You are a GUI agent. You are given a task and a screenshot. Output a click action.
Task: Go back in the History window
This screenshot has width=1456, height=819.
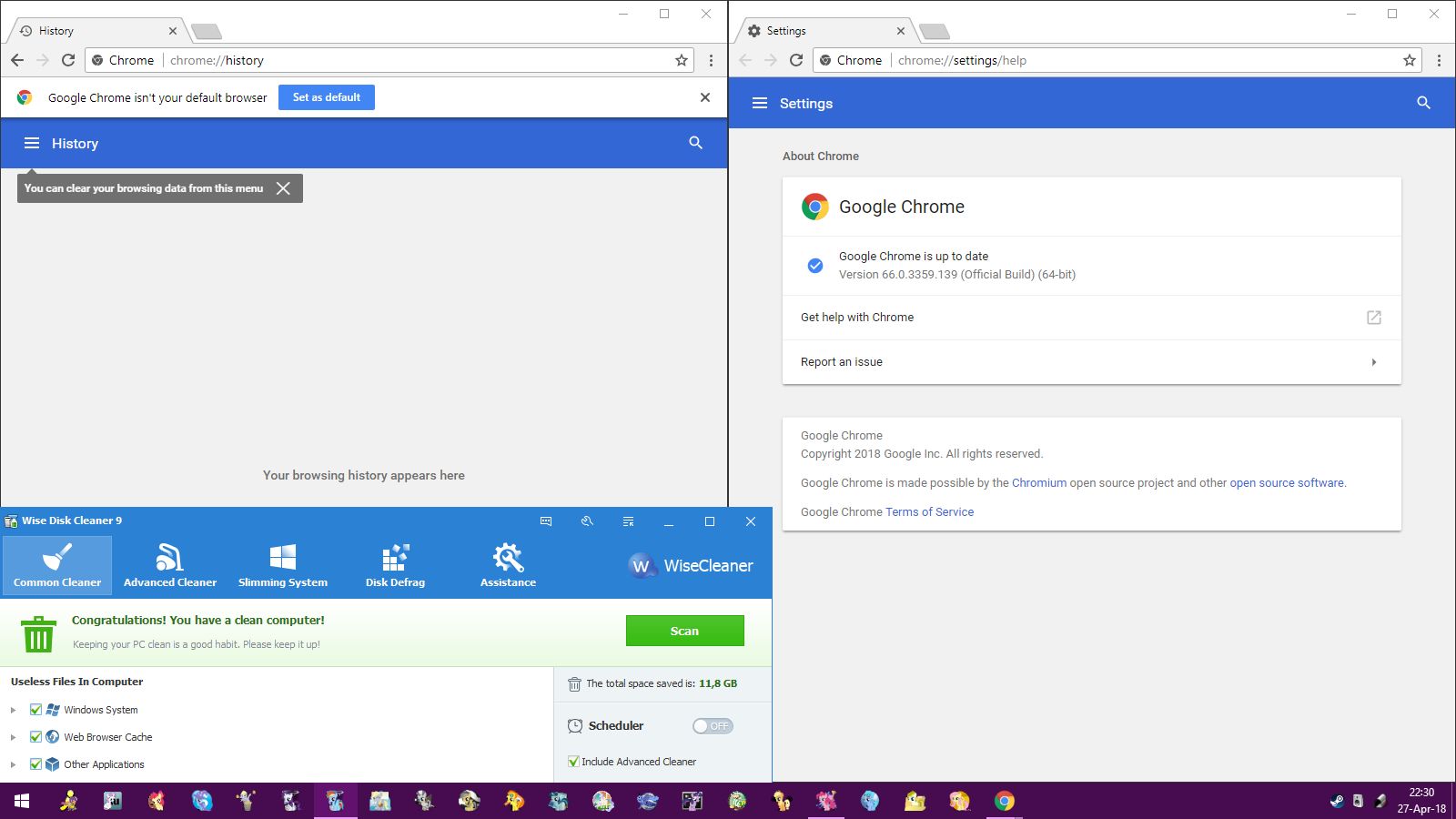pos(17,60)
